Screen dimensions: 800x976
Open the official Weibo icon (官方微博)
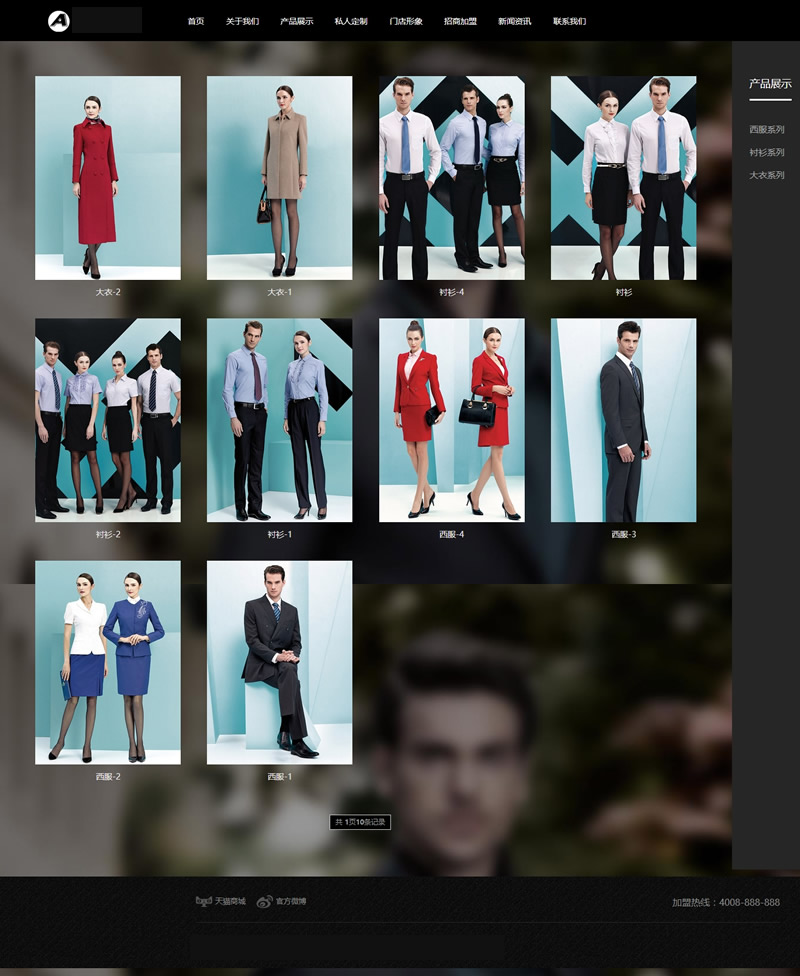(265, 901)
